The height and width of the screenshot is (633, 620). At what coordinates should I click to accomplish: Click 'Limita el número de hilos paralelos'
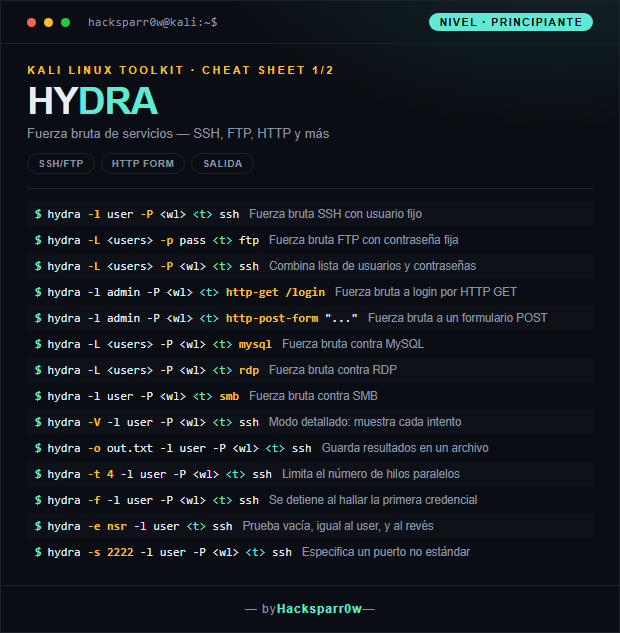(371, 474)
